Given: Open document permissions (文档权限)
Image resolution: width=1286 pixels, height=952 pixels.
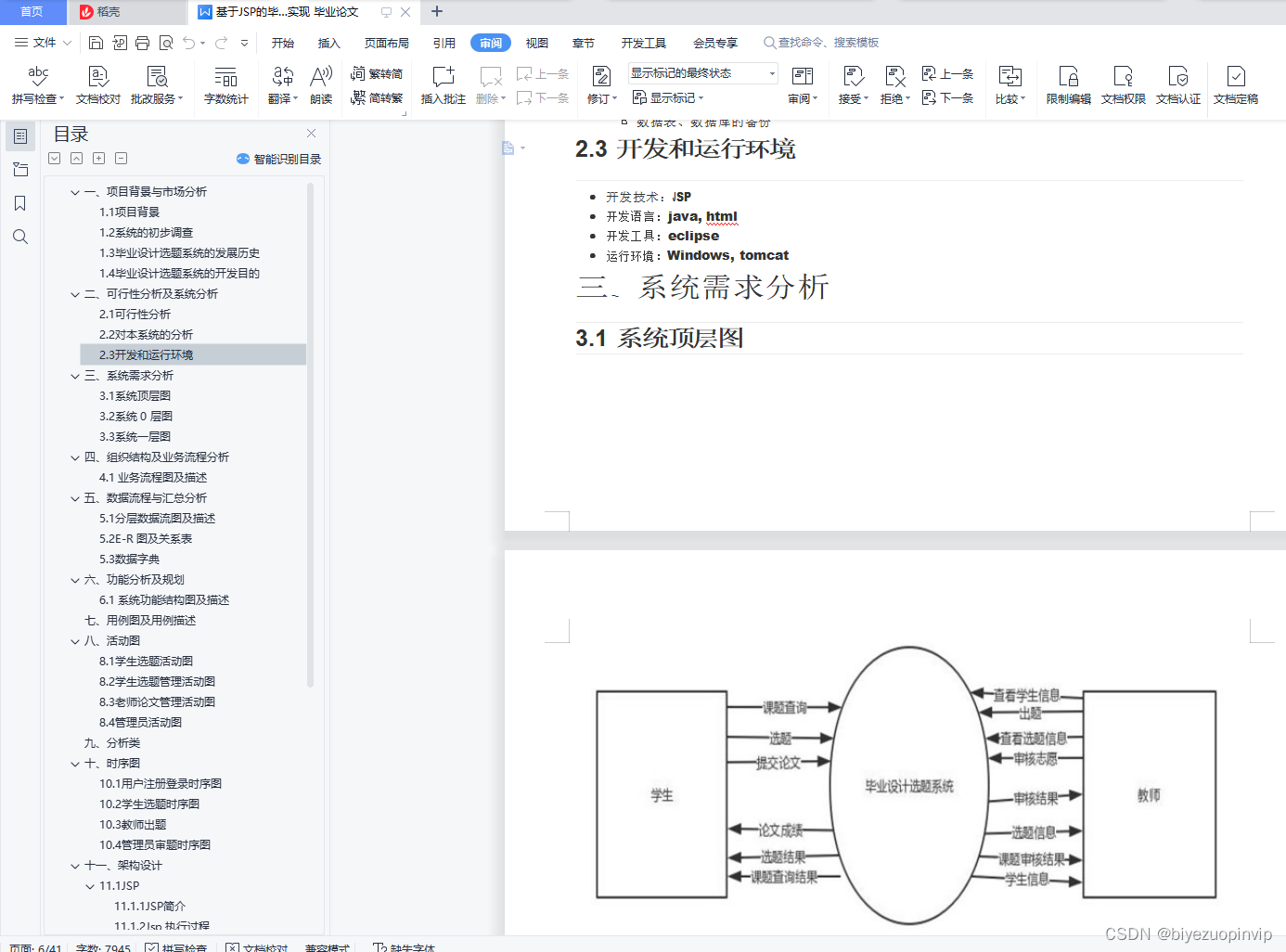Looking at the screenshot, I should (x=1124, y=84).
